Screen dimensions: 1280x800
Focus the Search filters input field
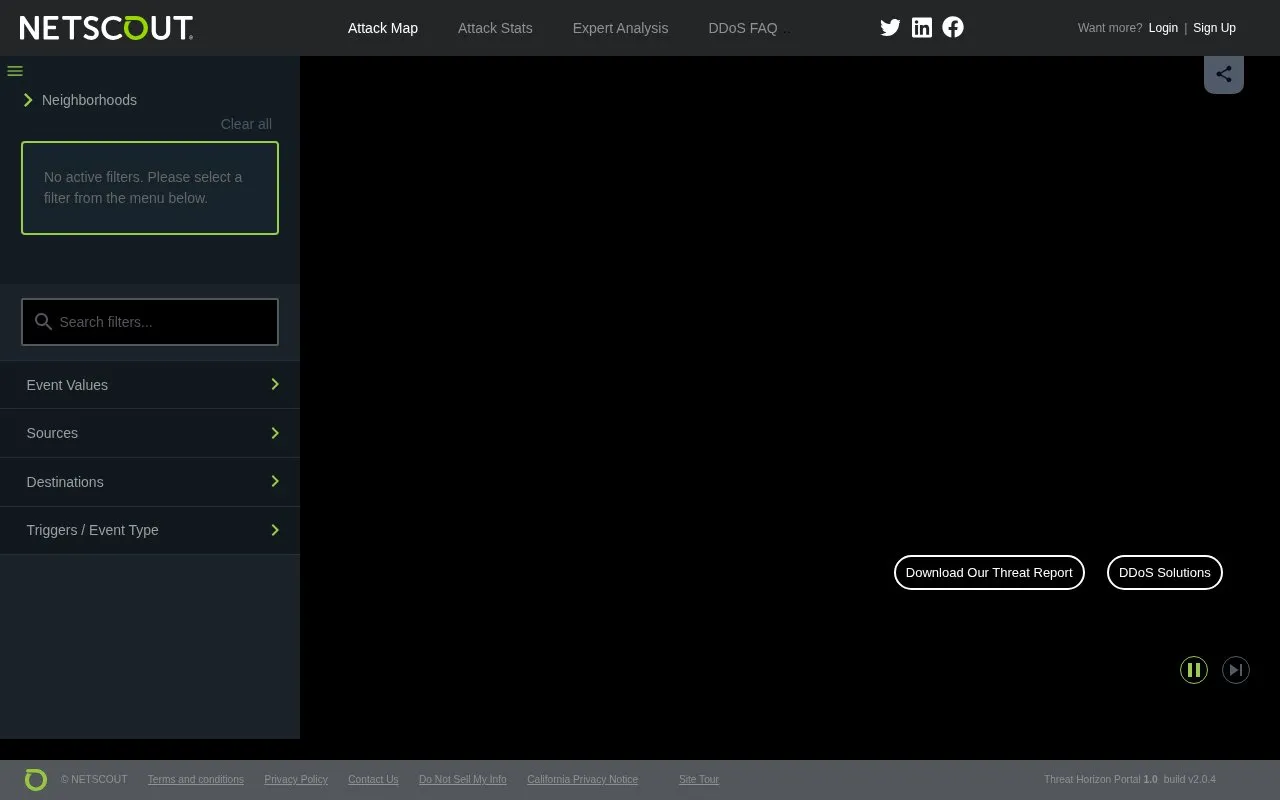(x=150, y=322)
